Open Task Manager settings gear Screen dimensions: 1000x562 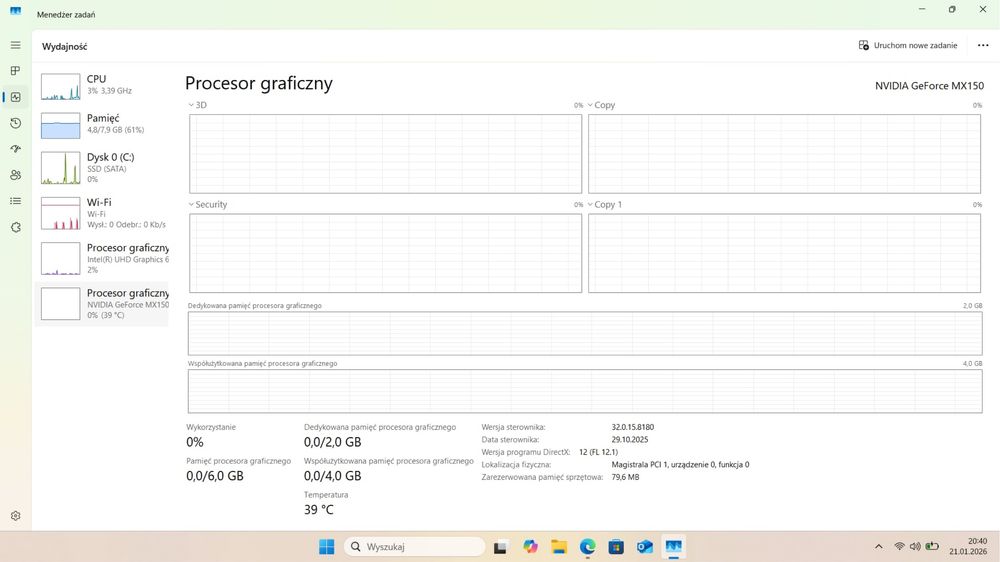tap(15, 515)
